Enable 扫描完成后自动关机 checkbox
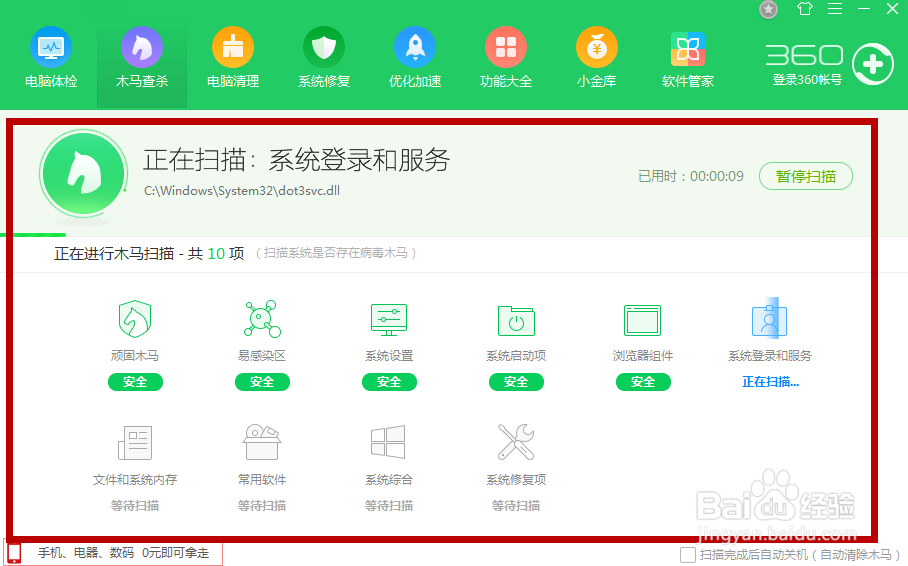 point(687,555)
